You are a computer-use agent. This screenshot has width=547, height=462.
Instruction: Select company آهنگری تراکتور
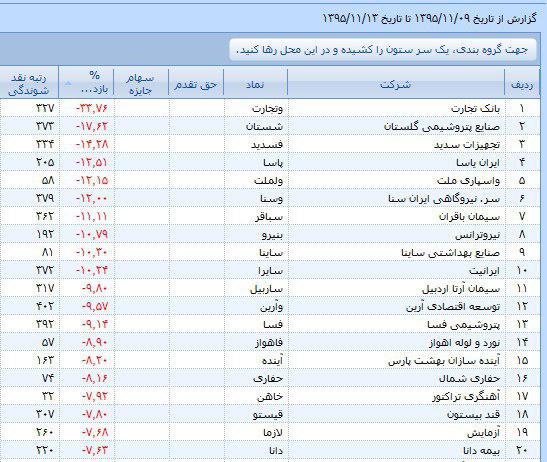tap(466, 397)
